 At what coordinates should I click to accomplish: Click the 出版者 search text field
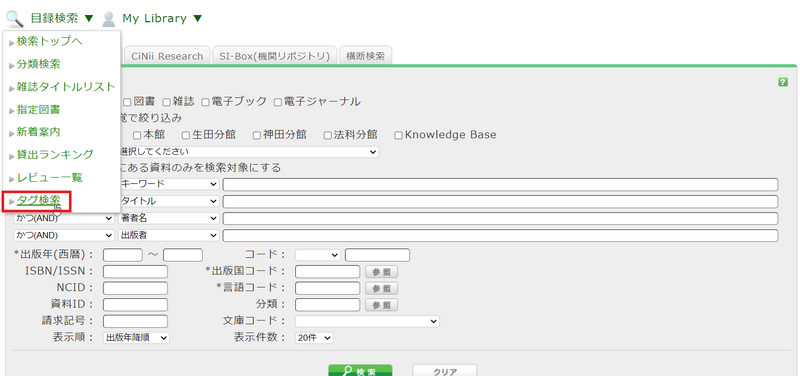[501, 236]
